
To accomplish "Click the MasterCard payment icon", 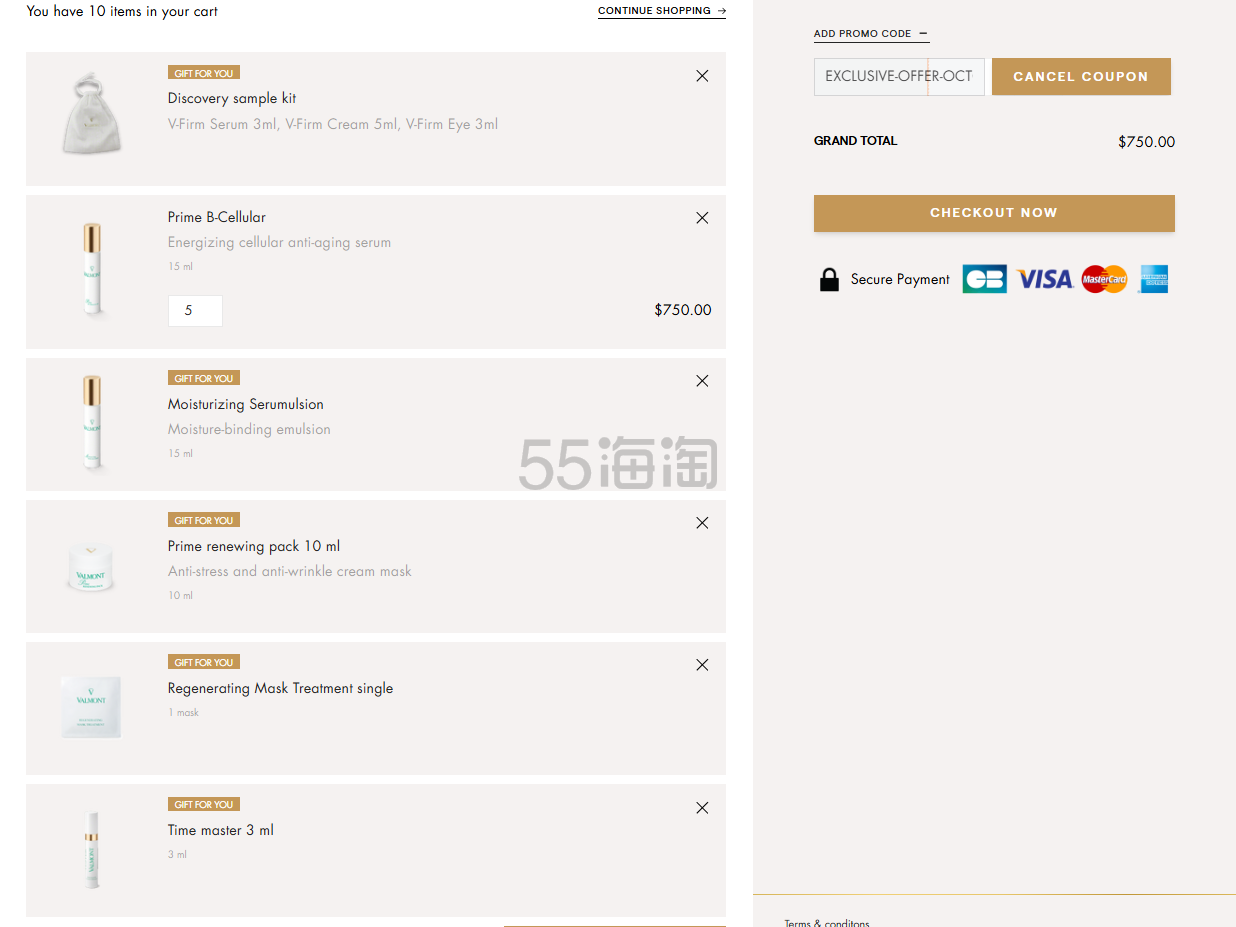I will click(1104, 280).
